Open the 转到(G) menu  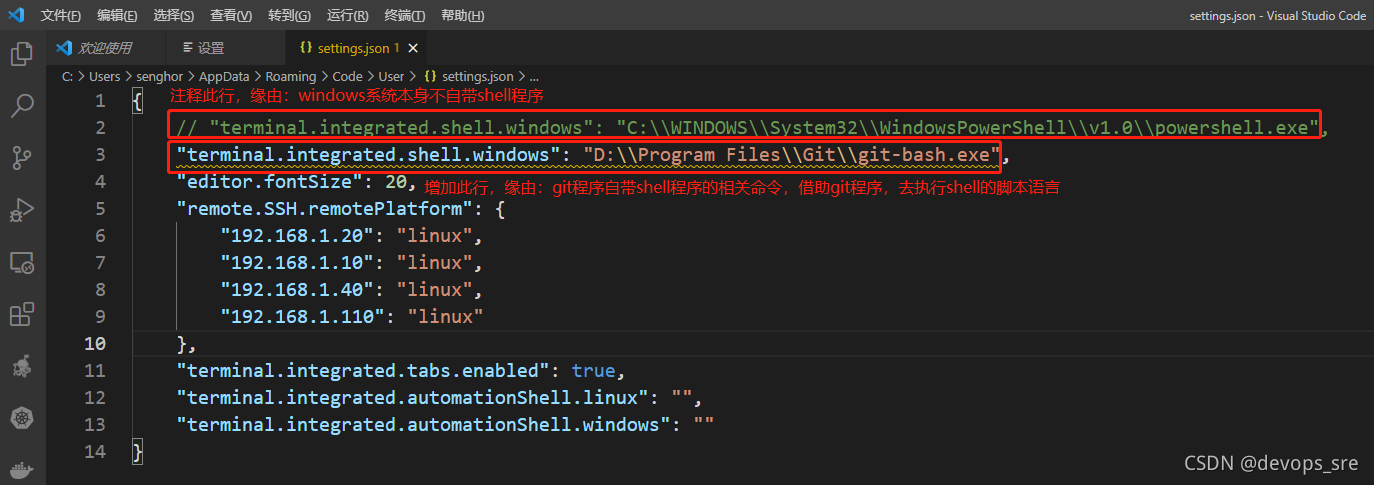pos(289,16)
